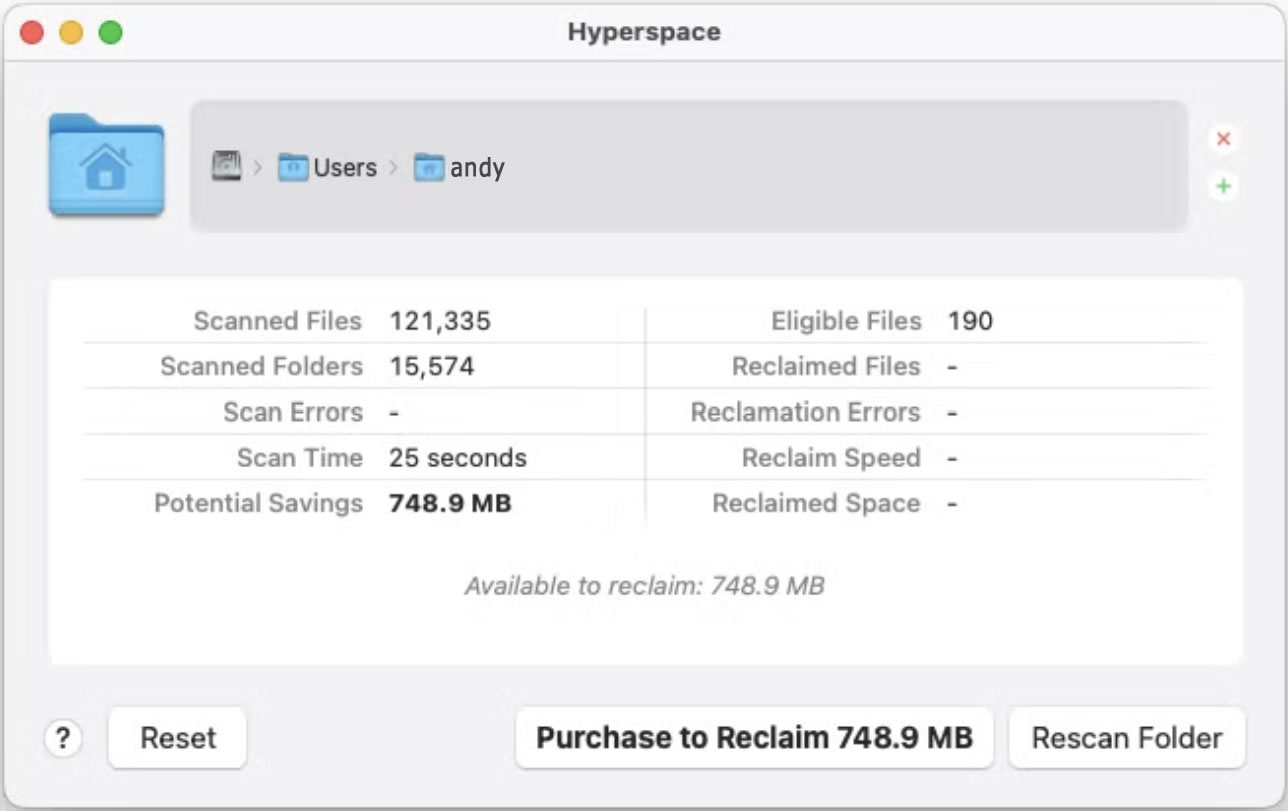
Task: Zoom window with green traffic light
Action: [110, 33]
